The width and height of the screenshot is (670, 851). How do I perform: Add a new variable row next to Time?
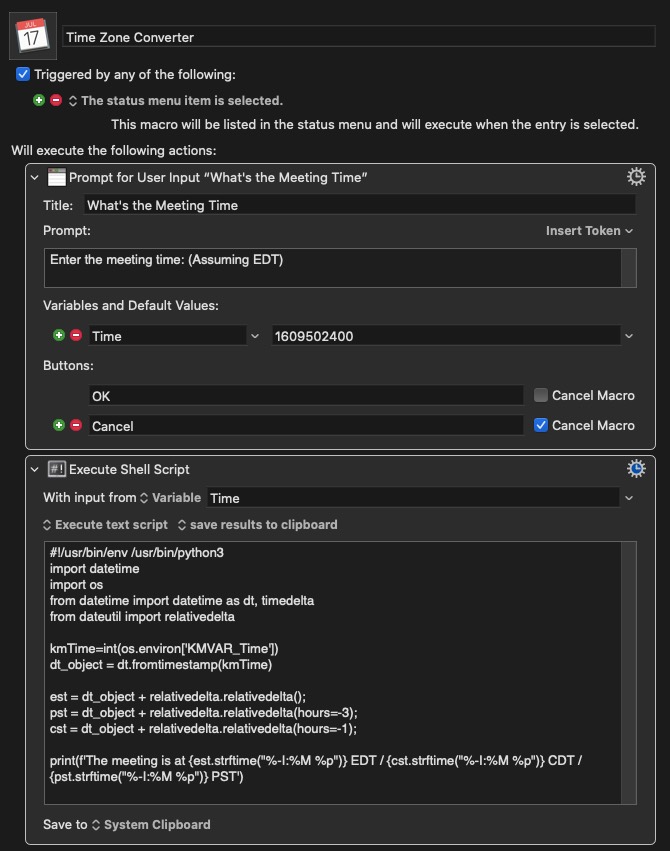[x=59, y=335]
